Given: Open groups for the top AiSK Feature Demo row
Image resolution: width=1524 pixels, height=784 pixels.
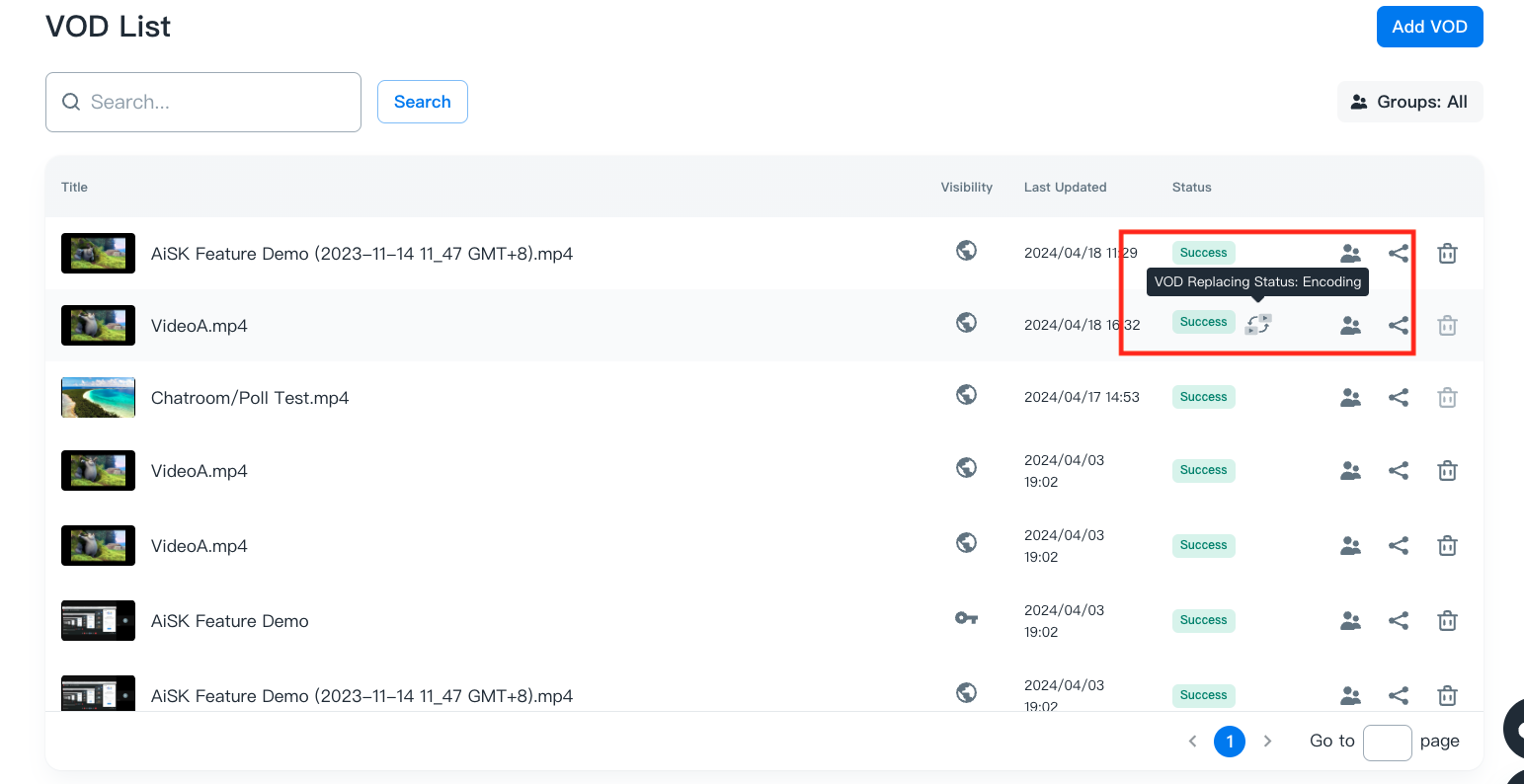Looking at the screenshot, I should pyautogui.click(x=1350, y=254).
